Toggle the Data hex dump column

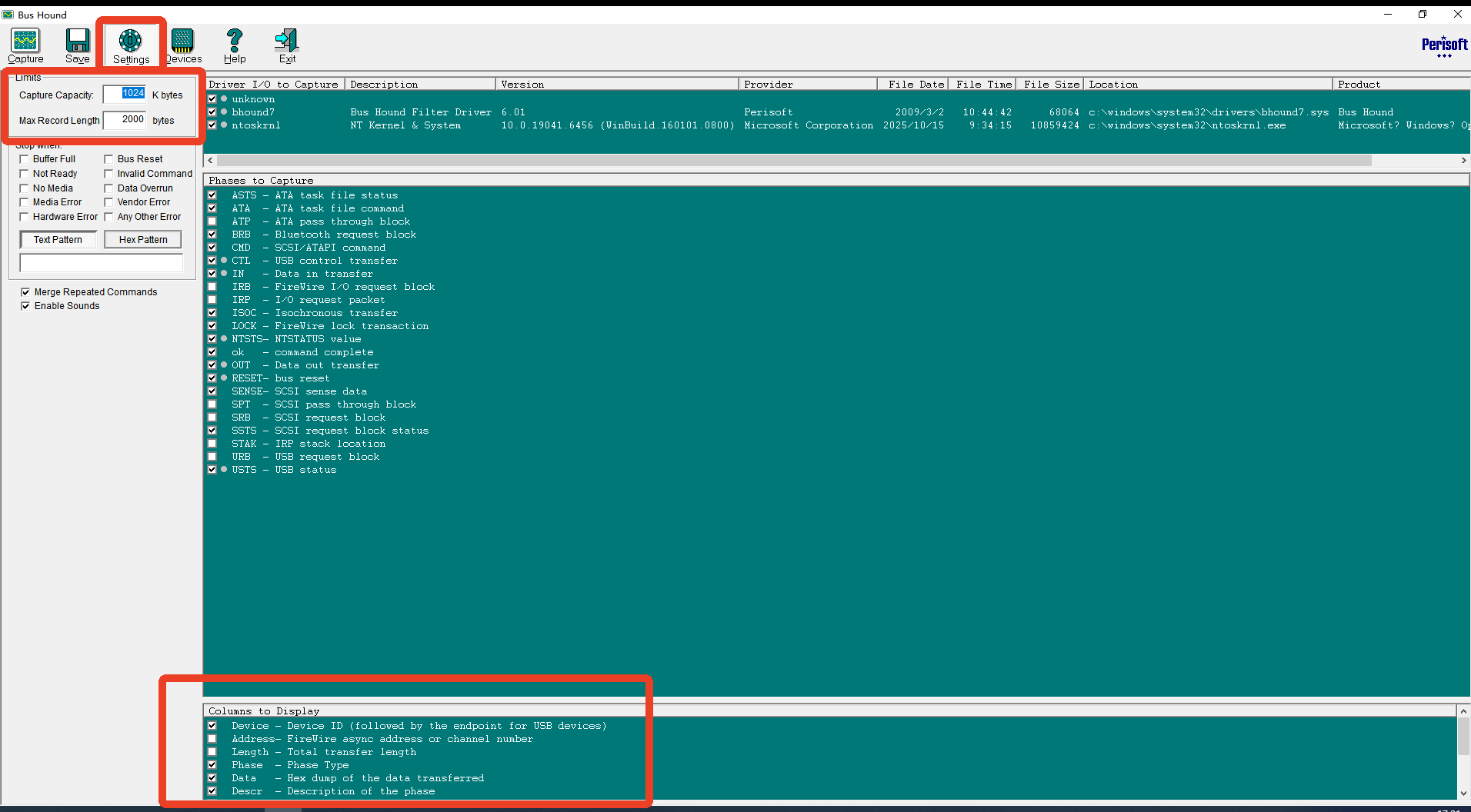pos(212,778)
